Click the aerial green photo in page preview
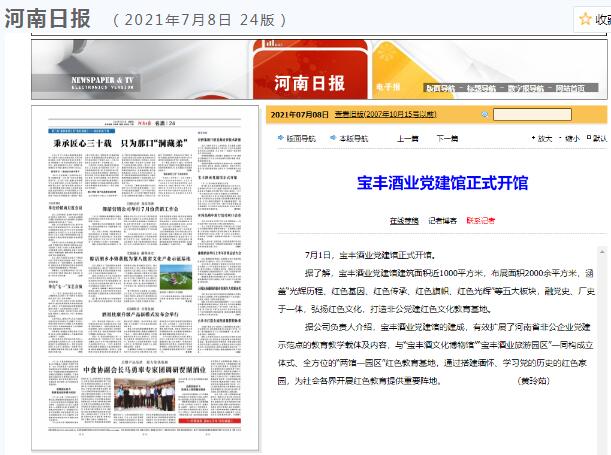Screen dimensions: 611x455 coord(176,277)
